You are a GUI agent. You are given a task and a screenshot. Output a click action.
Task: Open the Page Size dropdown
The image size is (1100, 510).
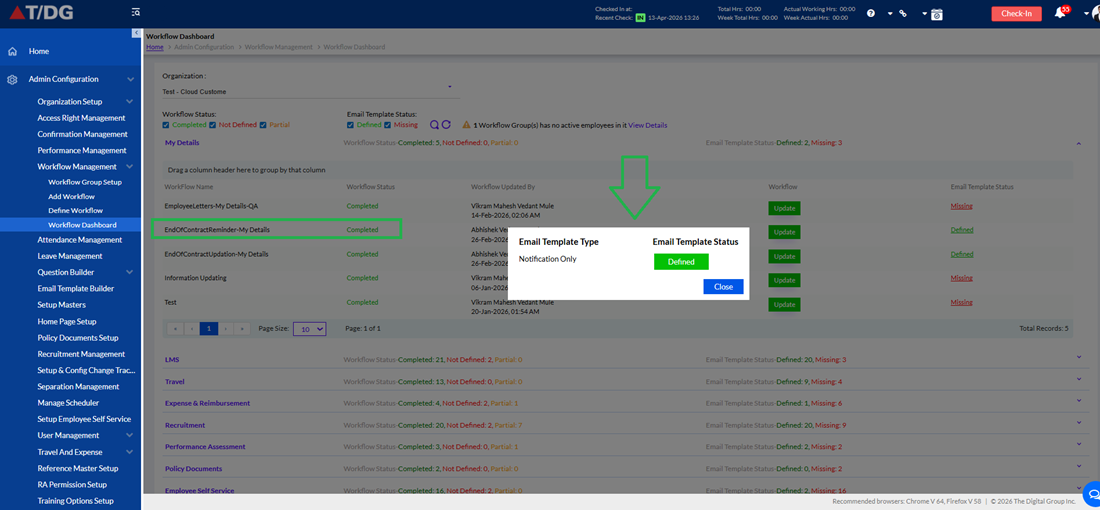coord(309,328)
